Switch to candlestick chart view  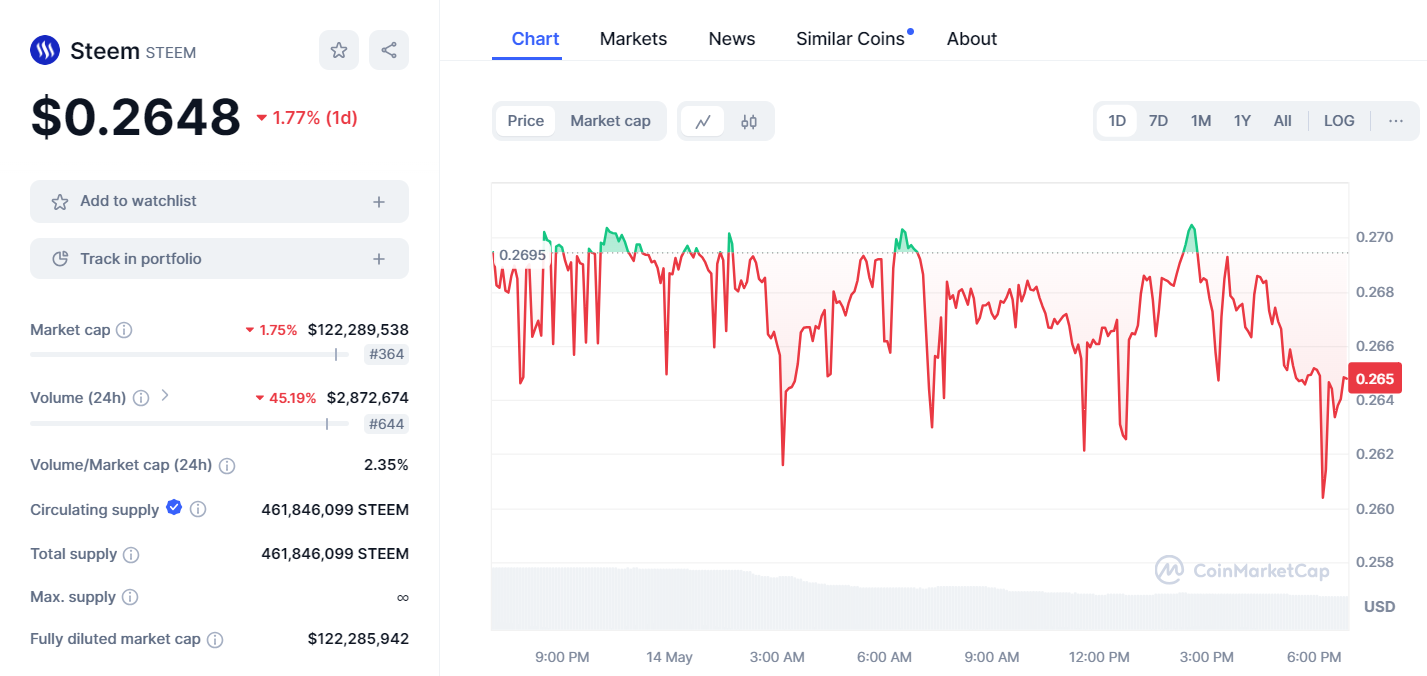click(x=749, y=121)
